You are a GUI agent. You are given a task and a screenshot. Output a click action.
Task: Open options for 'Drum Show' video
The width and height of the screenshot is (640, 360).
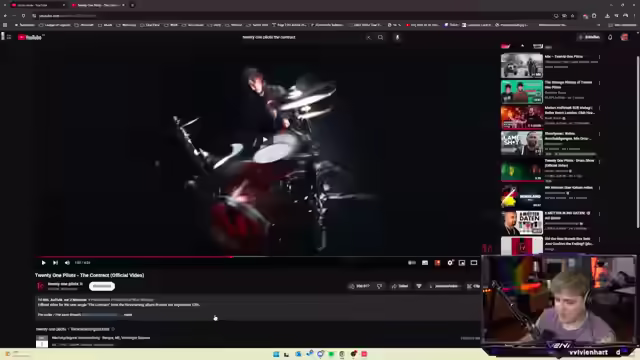pyautogui.click(x=599, y=161)
